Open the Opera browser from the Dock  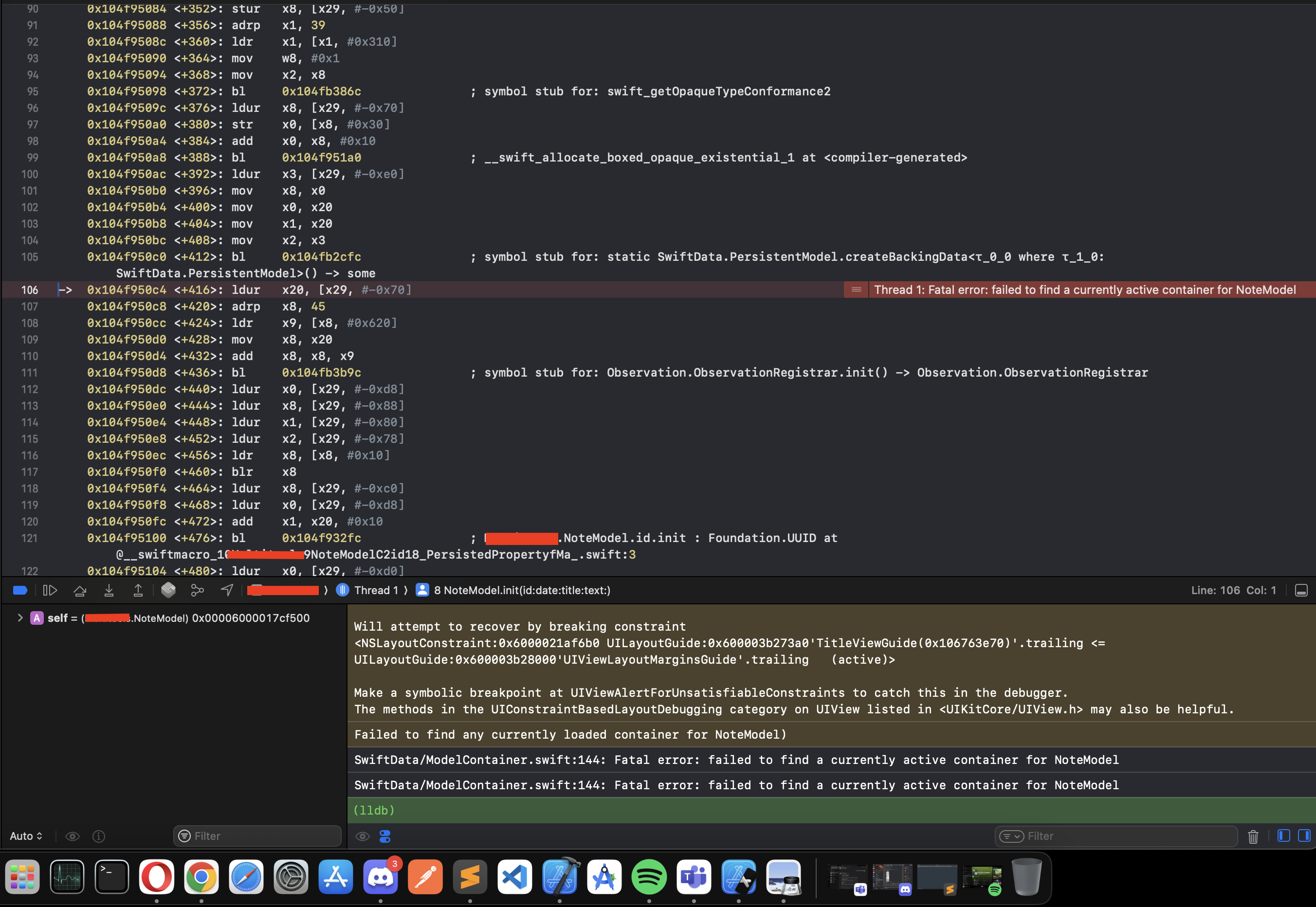157,876
